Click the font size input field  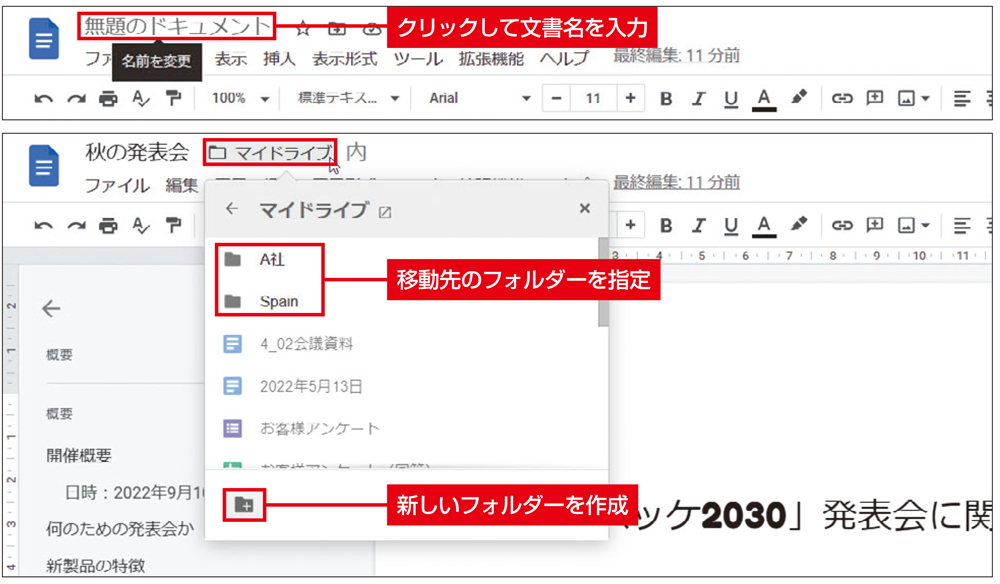592,98
